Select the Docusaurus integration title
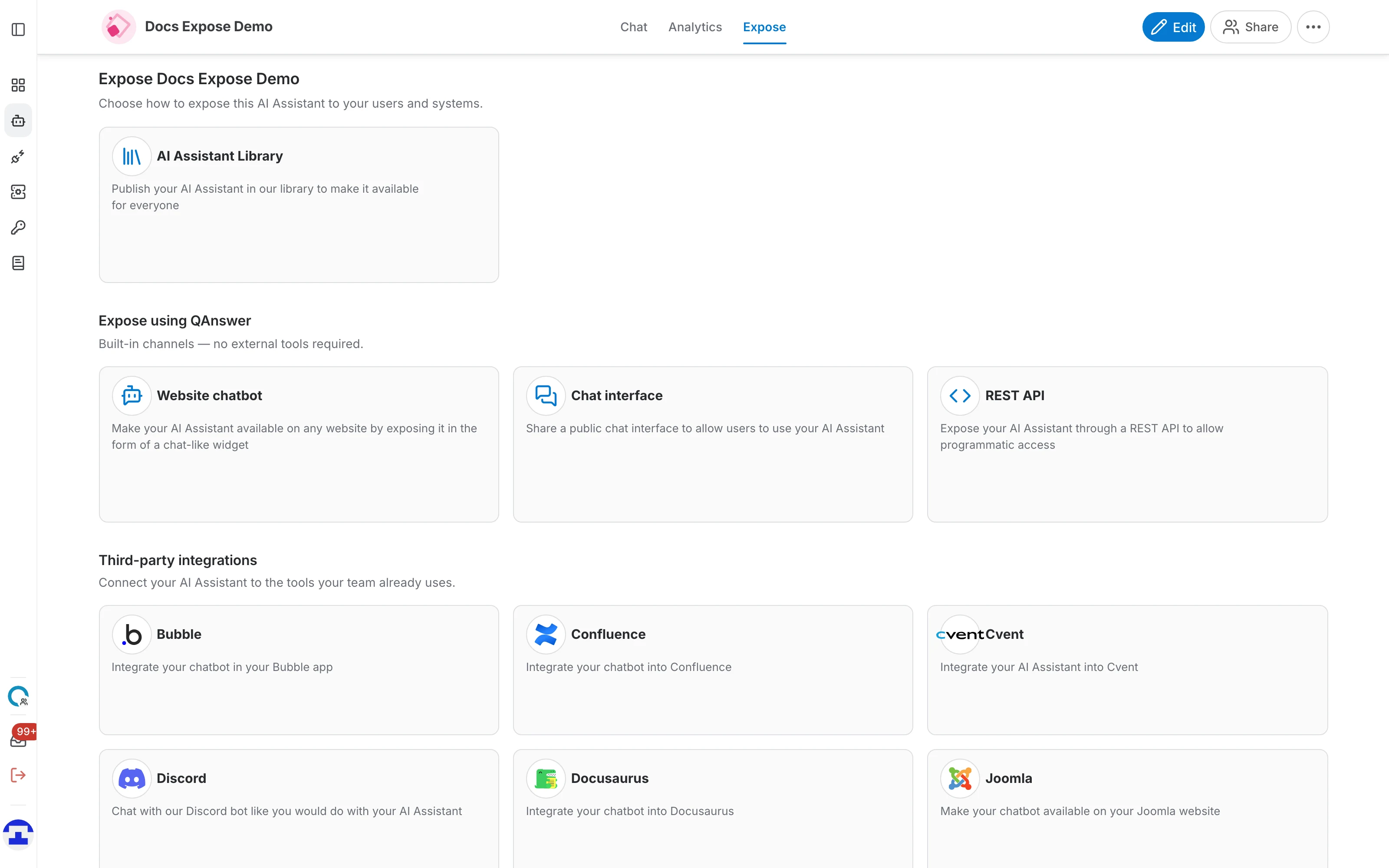The height and width of the screenshot is (868, 1389). 609,779
